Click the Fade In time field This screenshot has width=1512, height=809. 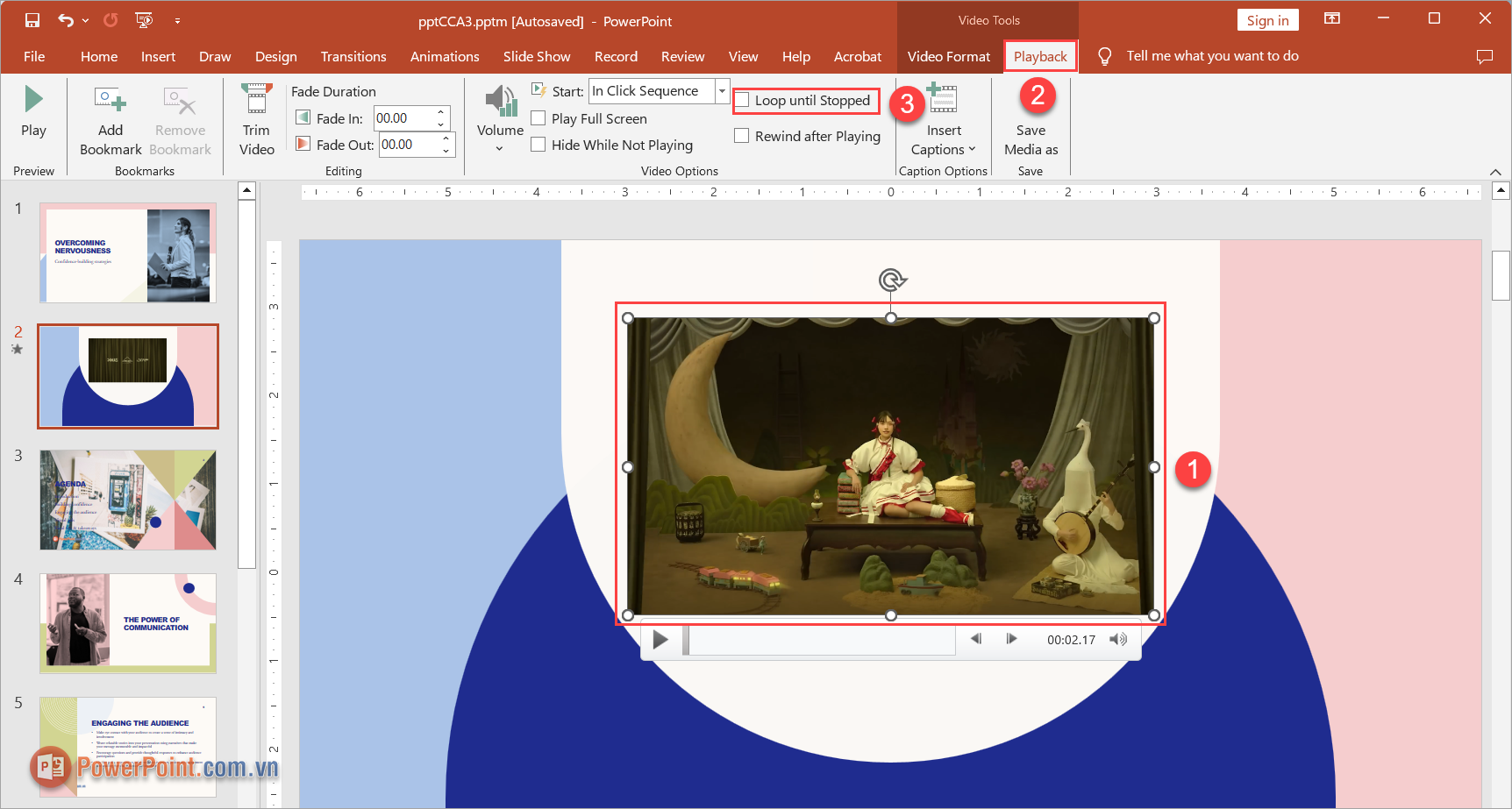pos(403,118)
